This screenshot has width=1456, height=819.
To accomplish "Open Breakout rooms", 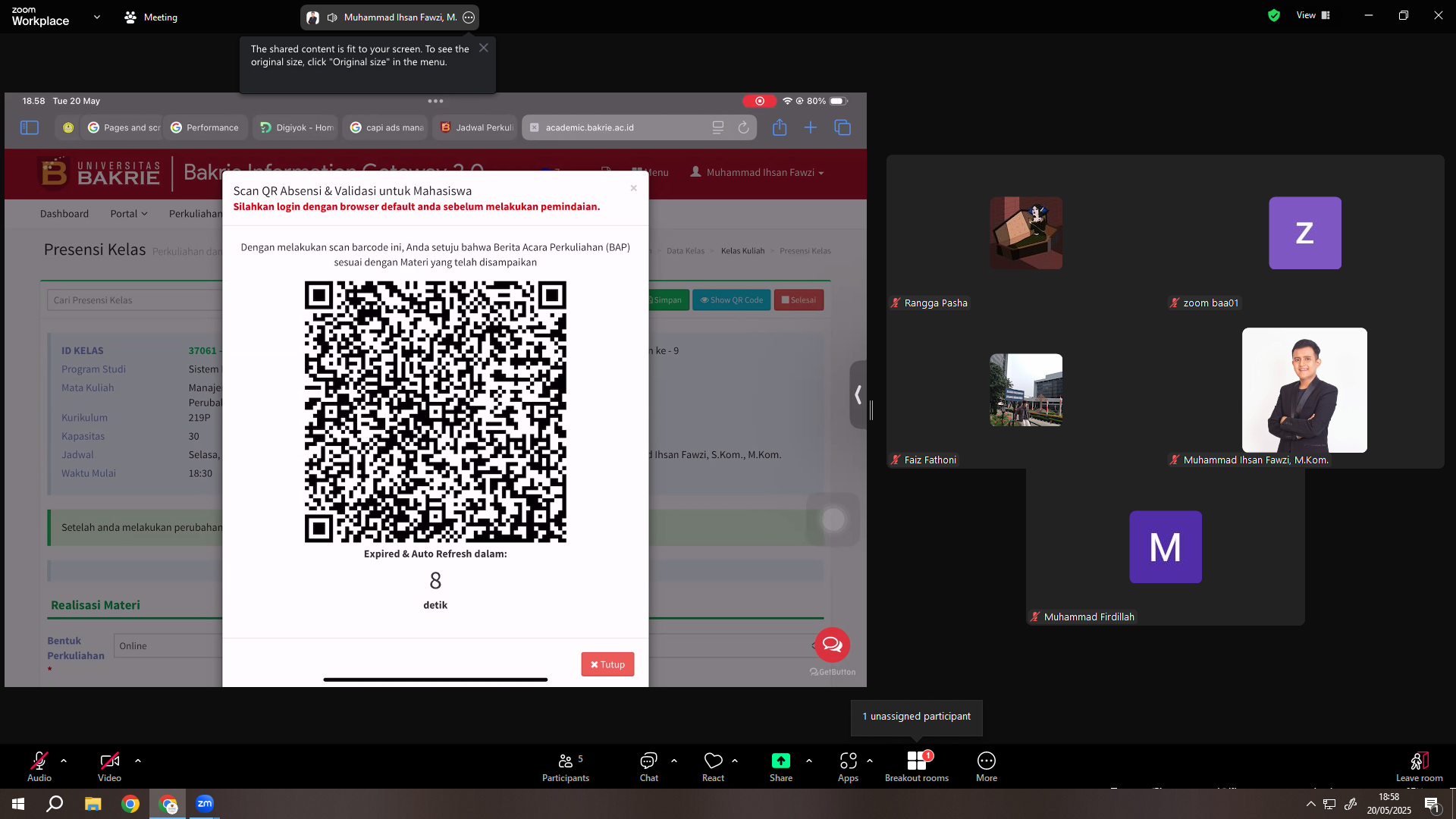I will (917, 767).
